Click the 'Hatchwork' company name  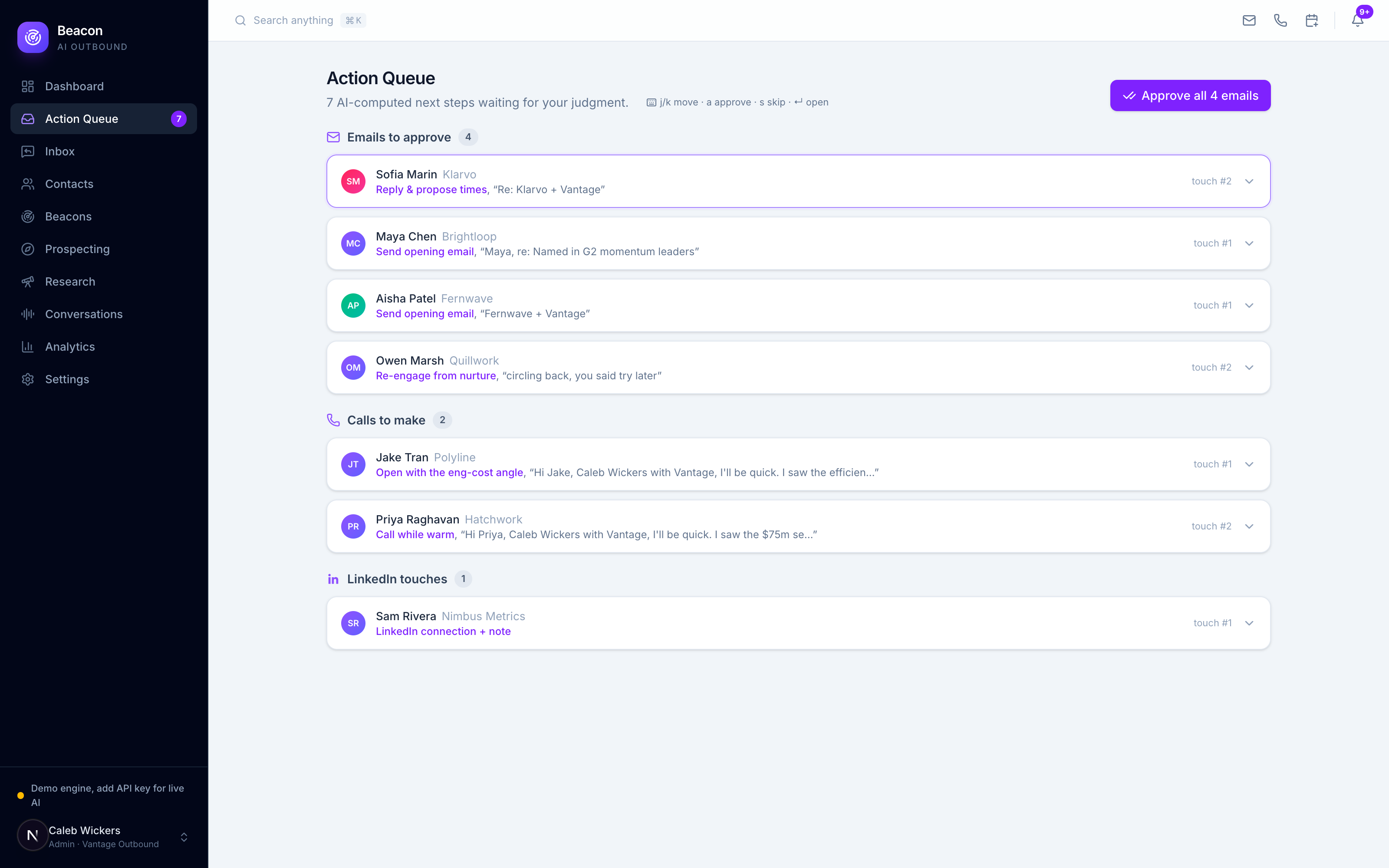[493, 519]
